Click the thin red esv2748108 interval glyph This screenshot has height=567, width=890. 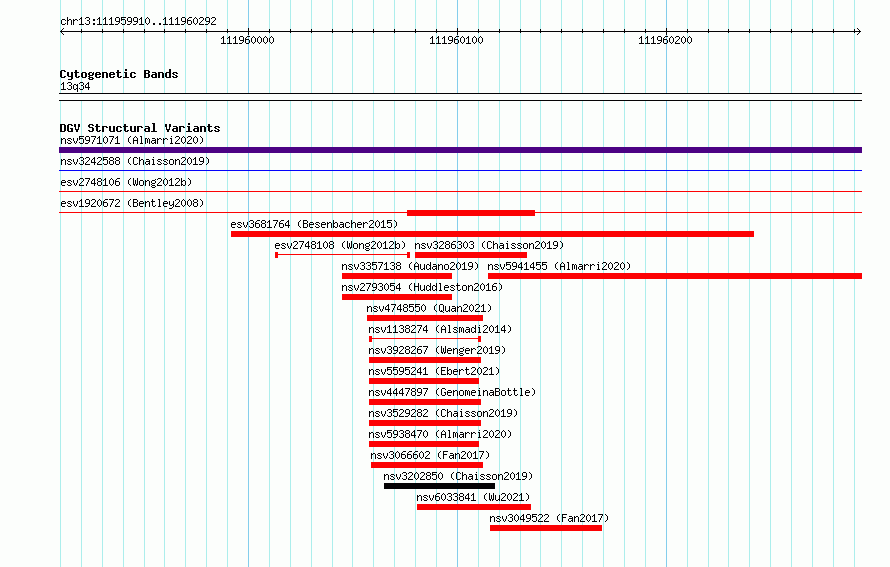click(x=342, y=255)
